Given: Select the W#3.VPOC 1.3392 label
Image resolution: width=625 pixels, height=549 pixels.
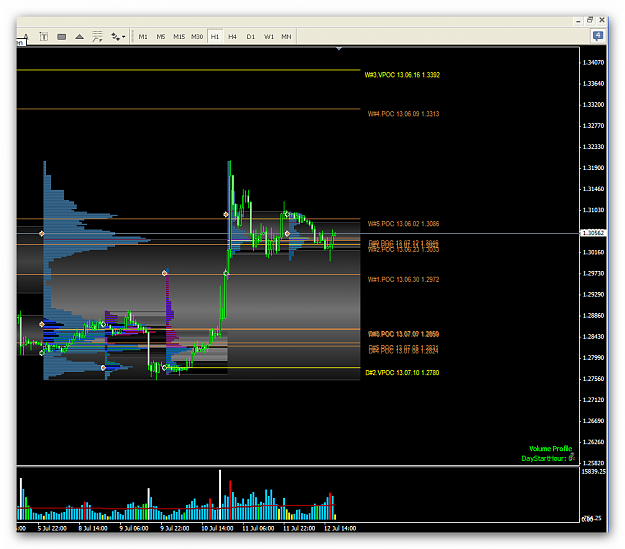Looking at the screenshot, I should [x=402, y=75].
